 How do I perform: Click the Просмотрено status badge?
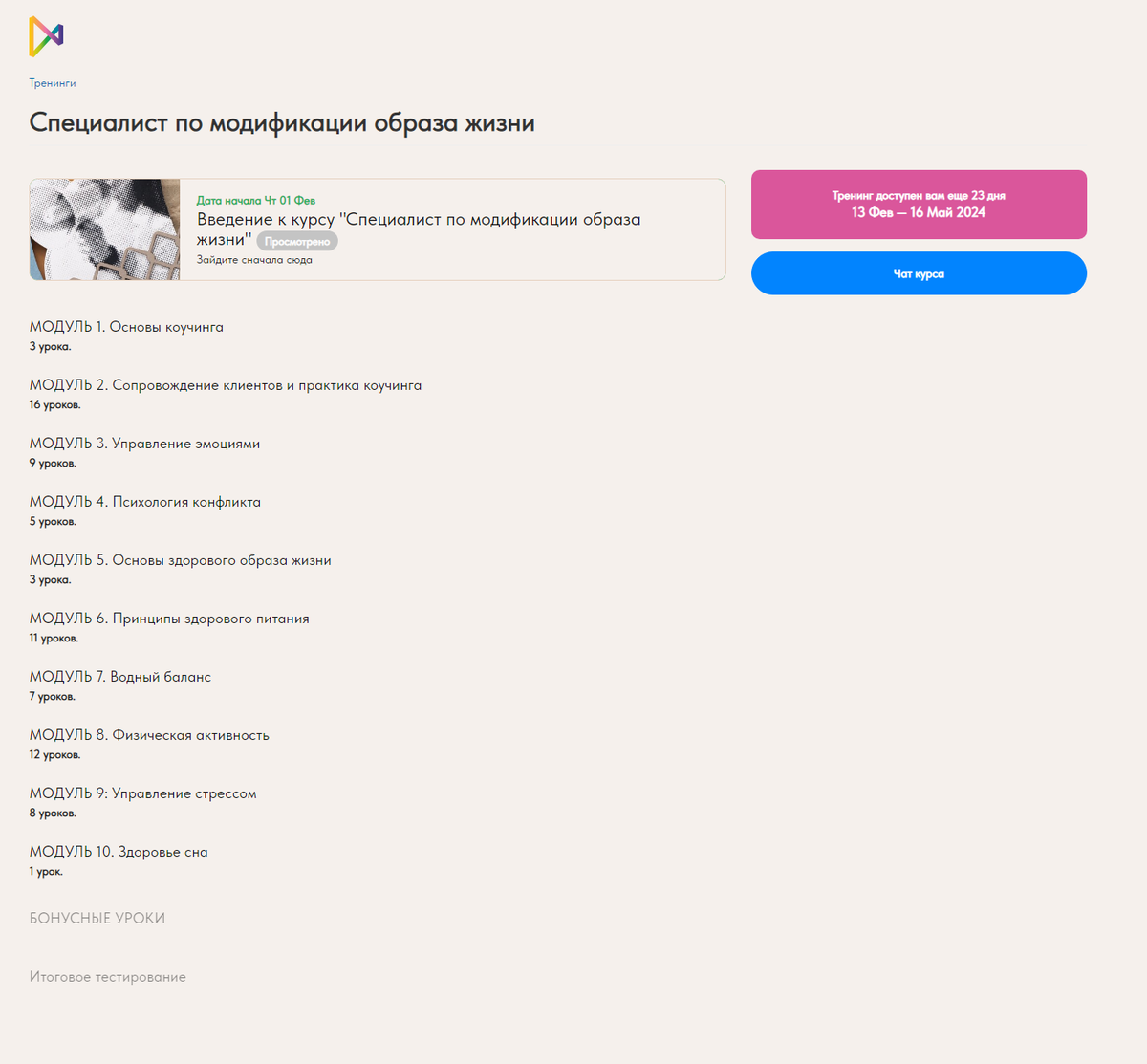click(x=297, y=242)
